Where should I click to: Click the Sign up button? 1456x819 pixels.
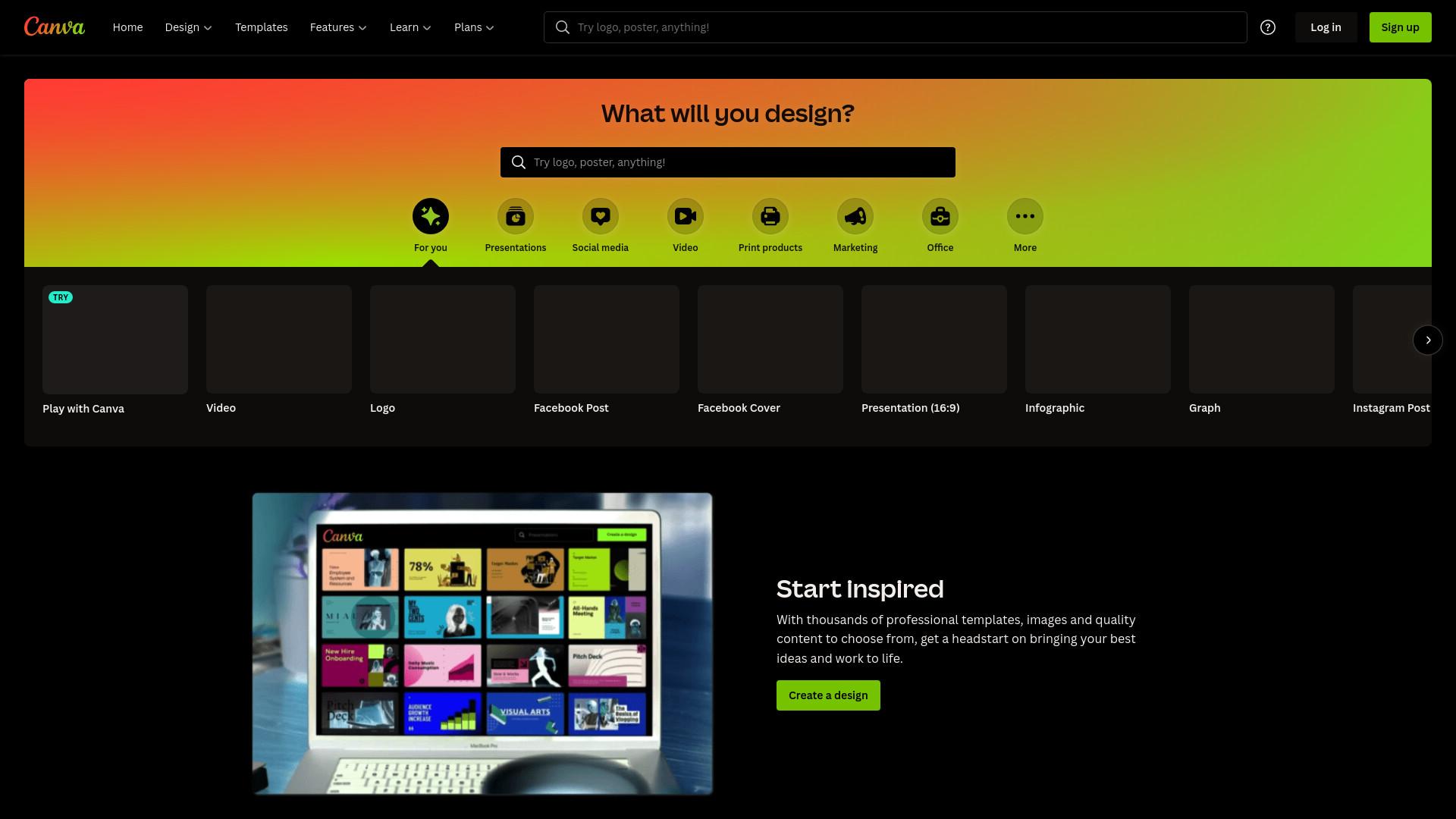coord(1400,27)
